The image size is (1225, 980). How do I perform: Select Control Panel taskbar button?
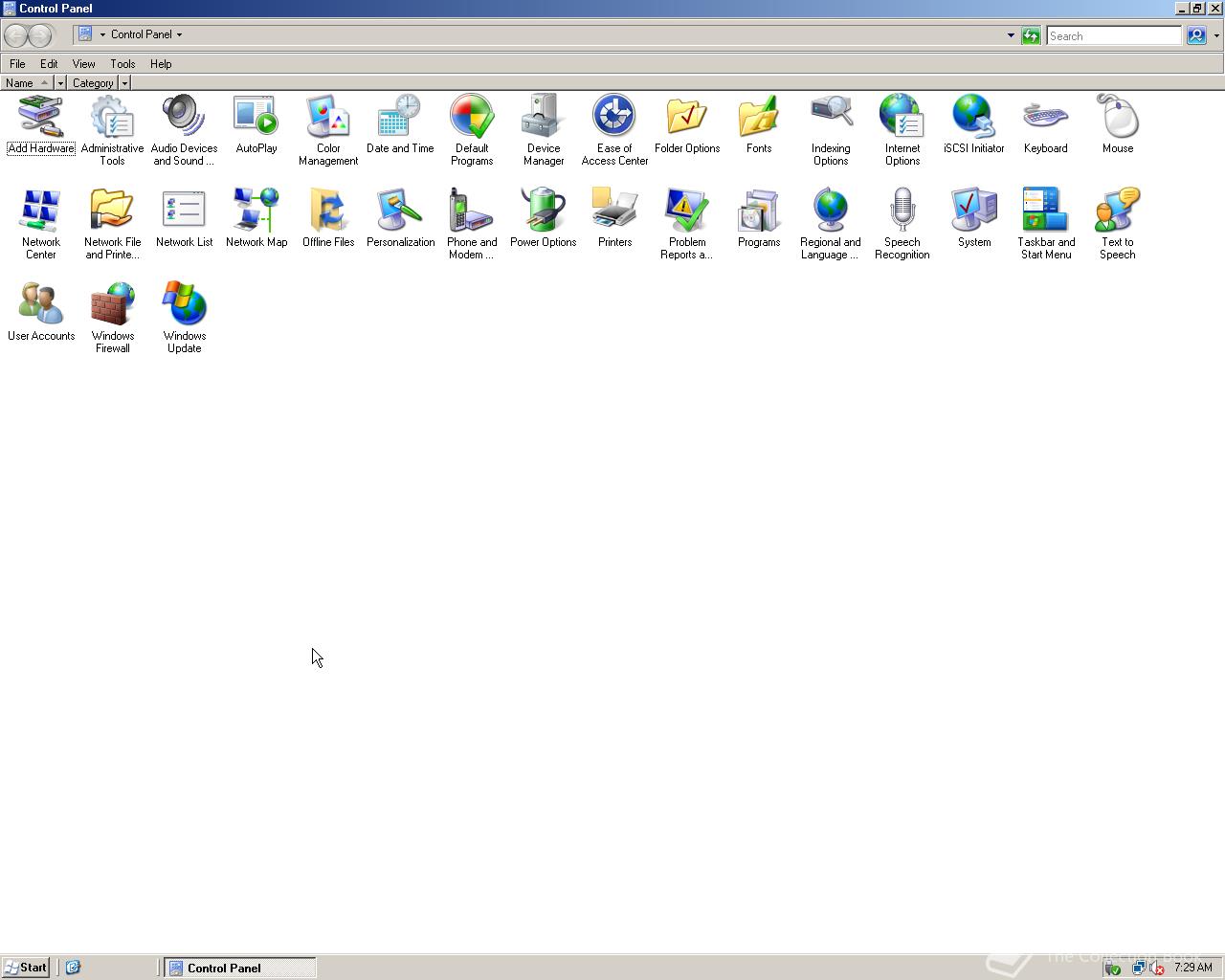point(240,968)
